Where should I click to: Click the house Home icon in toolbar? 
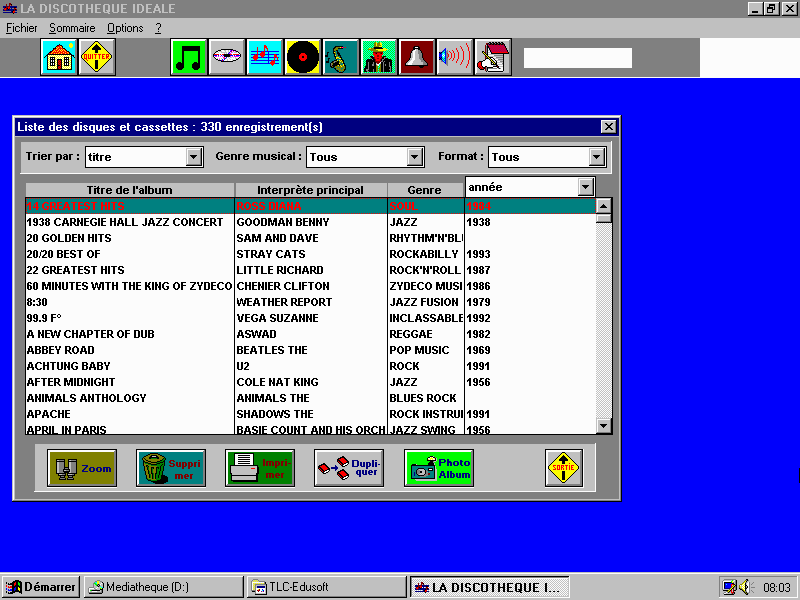point(59,57)
